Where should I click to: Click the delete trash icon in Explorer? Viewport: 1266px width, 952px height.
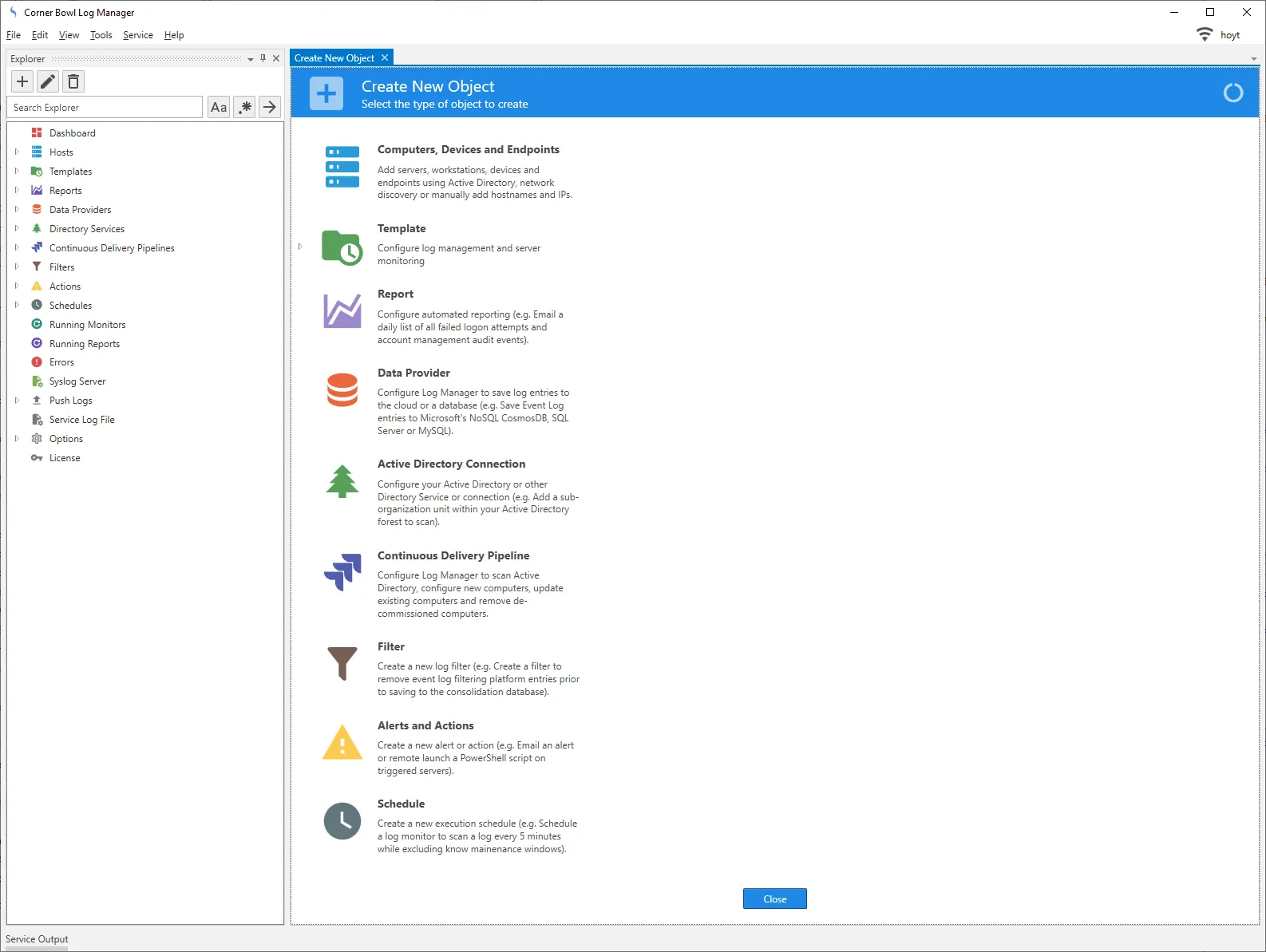click(73, 81)
